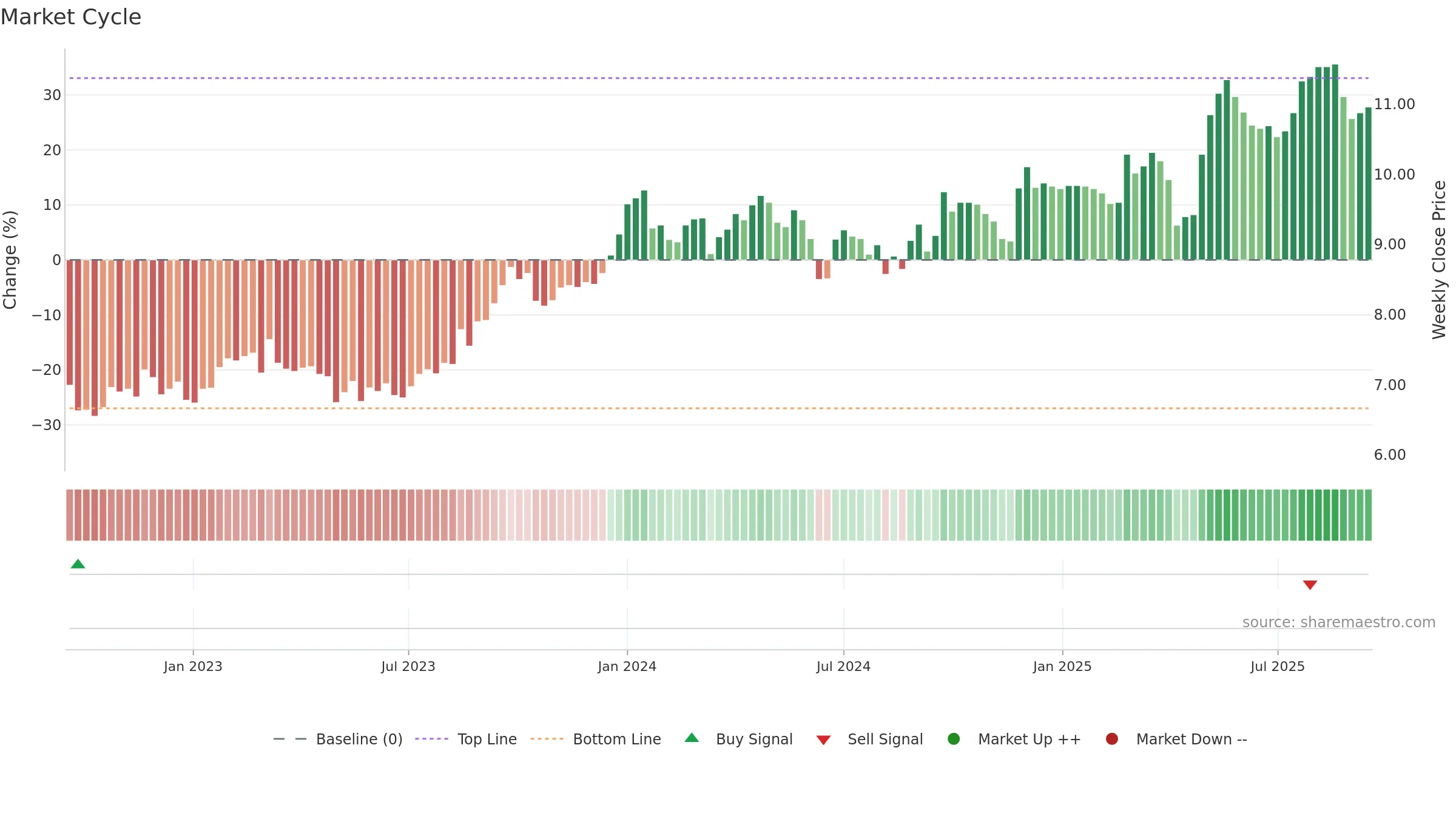Image resolution: width=1456 pixels, height=819 pixels.
Task: Click the 20 percent change tick label
Action: (52, 150)
